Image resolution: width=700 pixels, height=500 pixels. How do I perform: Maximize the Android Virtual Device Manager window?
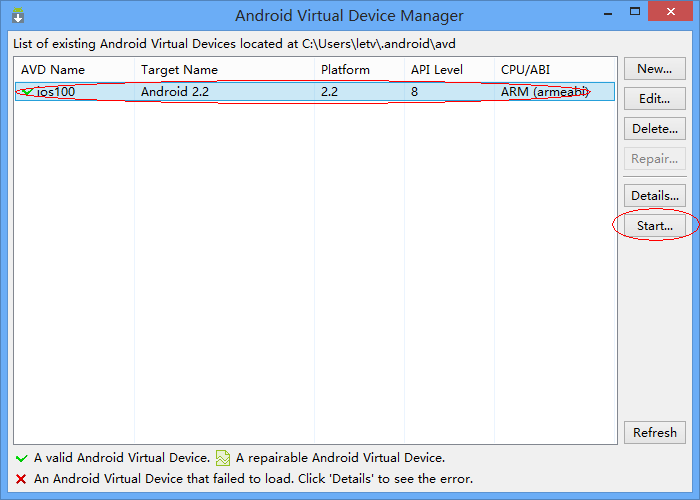click(x=635, y=12)
